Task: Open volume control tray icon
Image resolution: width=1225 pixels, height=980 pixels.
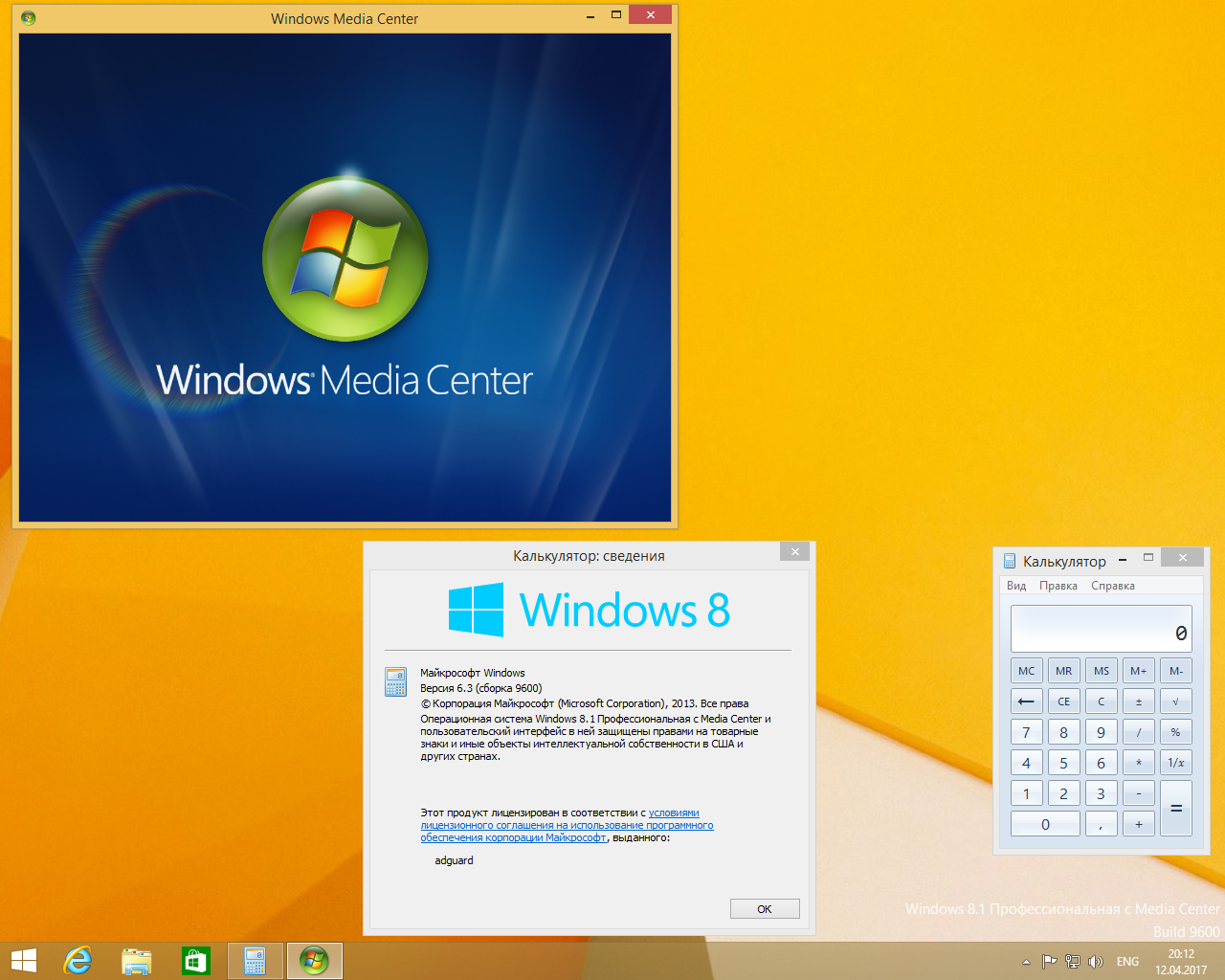Action: (x=1096, y=962)
